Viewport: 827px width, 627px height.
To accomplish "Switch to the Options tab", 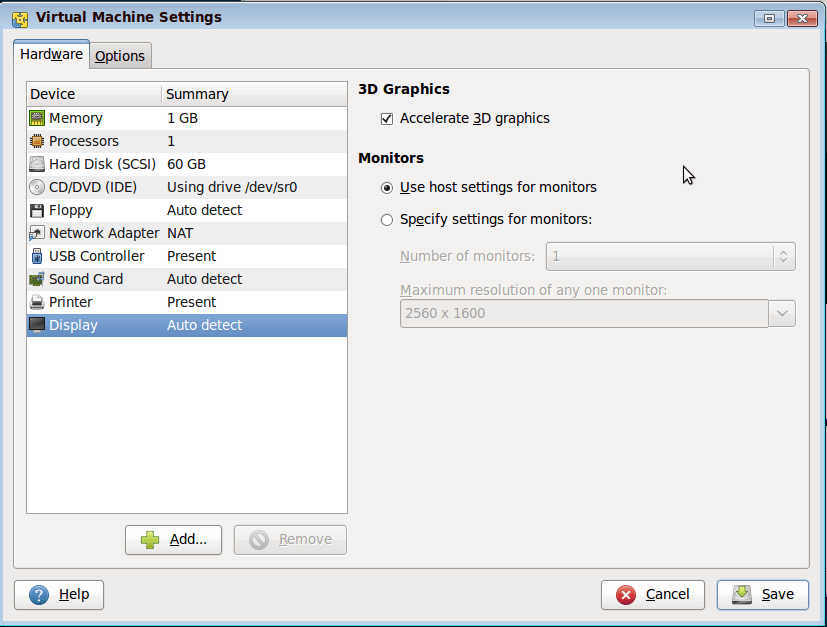I will [119, 55].
